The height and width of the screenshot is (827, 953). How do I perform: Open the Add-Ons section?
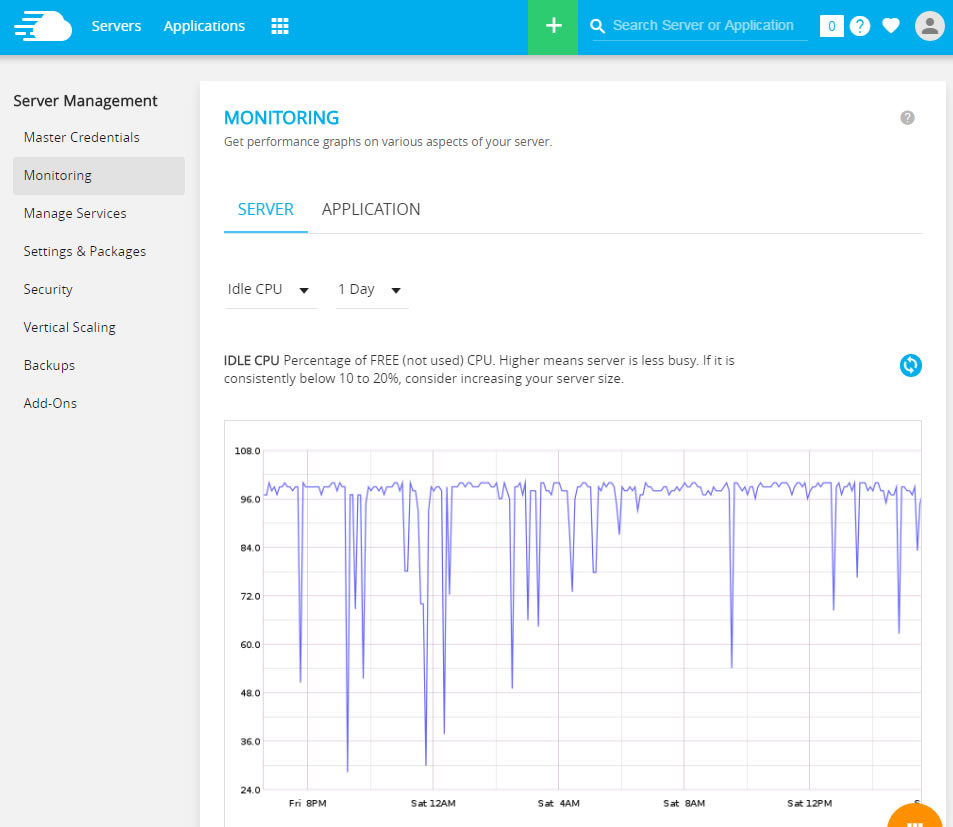(50, 403)
